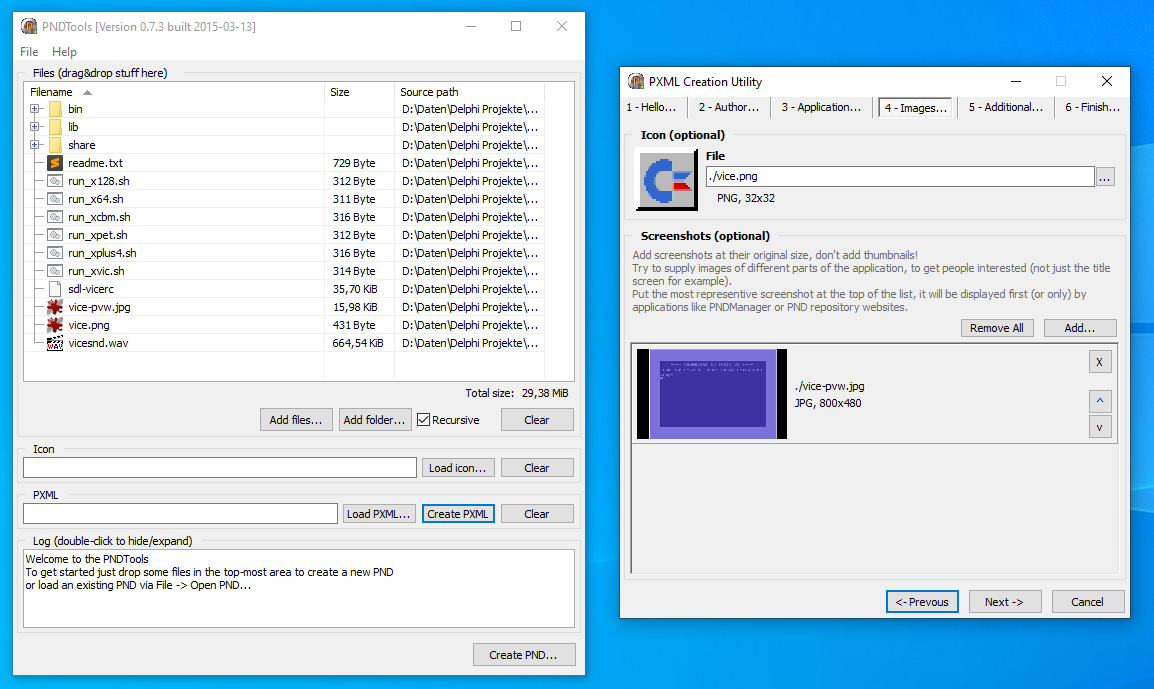Click the folder icon beside bin
Image resolution: width=1154 pixels, height=689 pixels.
pos(57,108)
